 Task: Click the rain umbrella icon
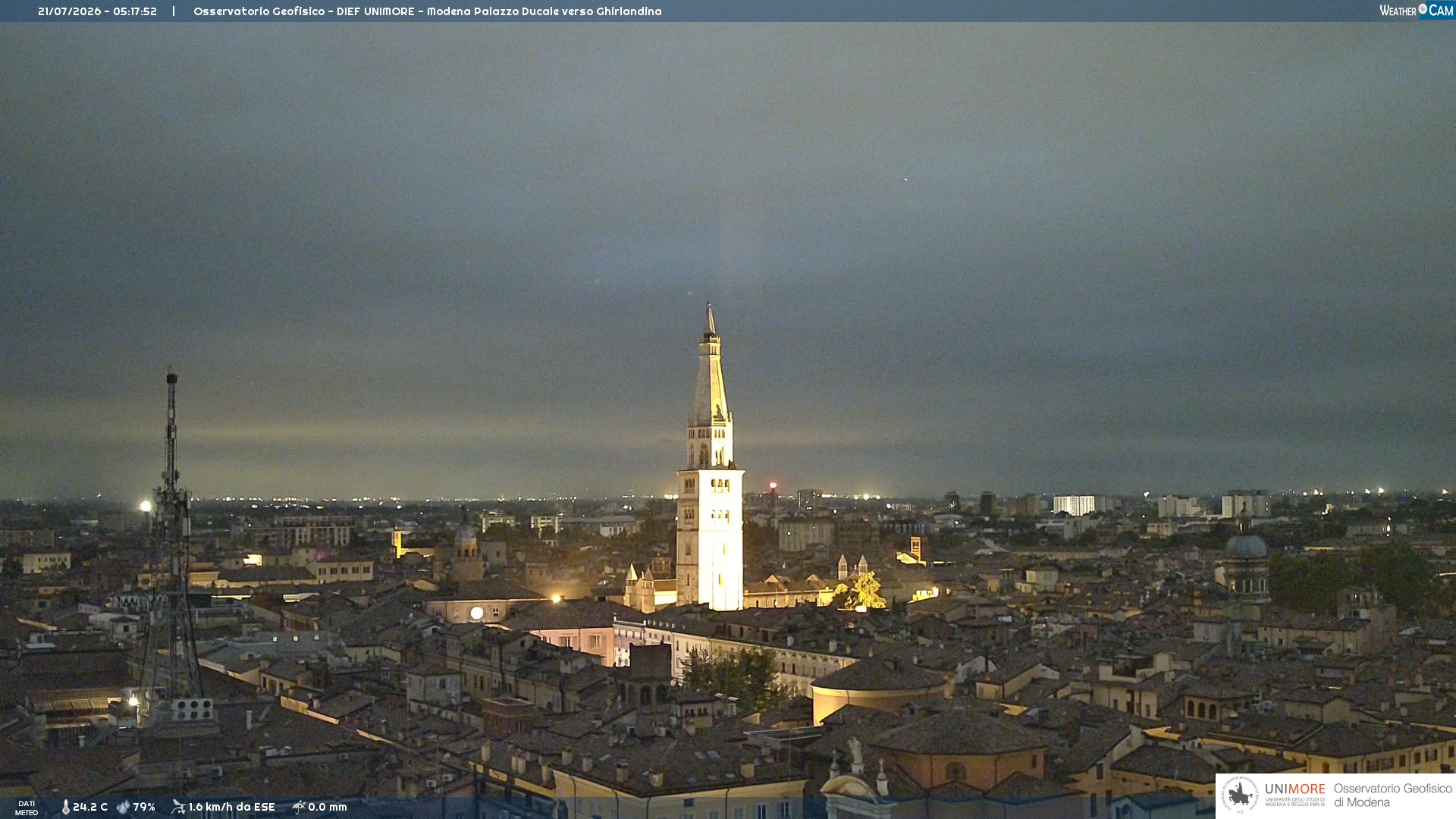299,807
